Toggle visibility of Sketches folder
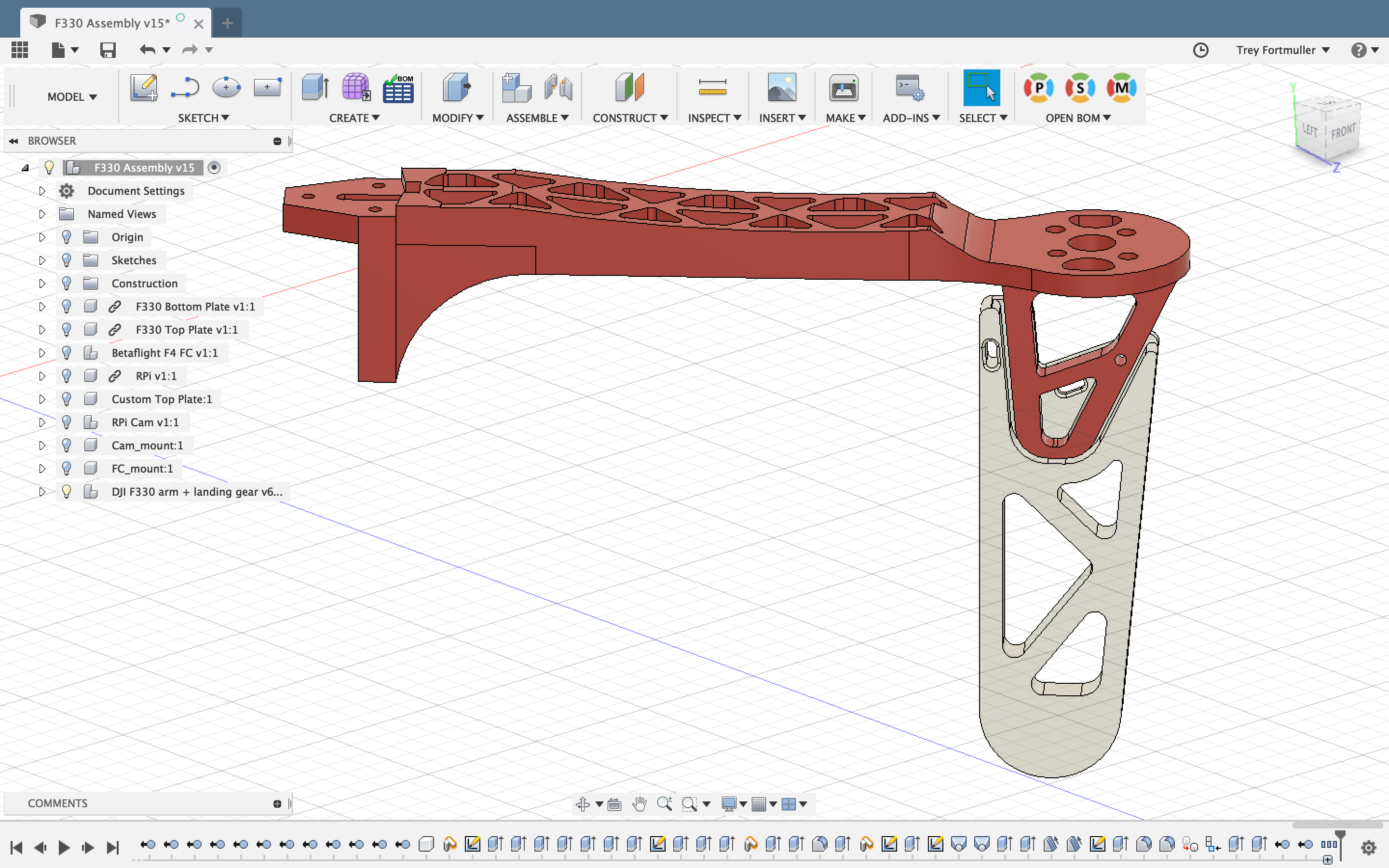1389x868 pixels. [67, 260]
